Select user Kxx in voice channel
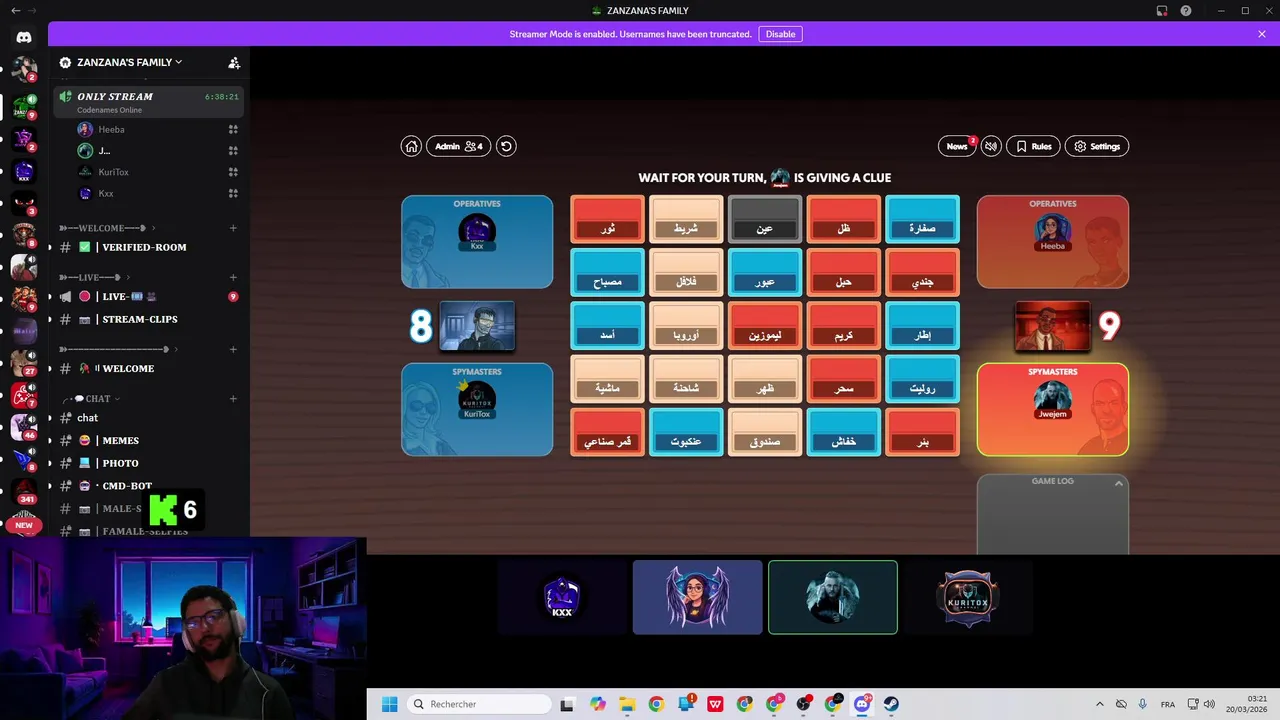This screenshot has width=1280, height=720. [105, 193]
